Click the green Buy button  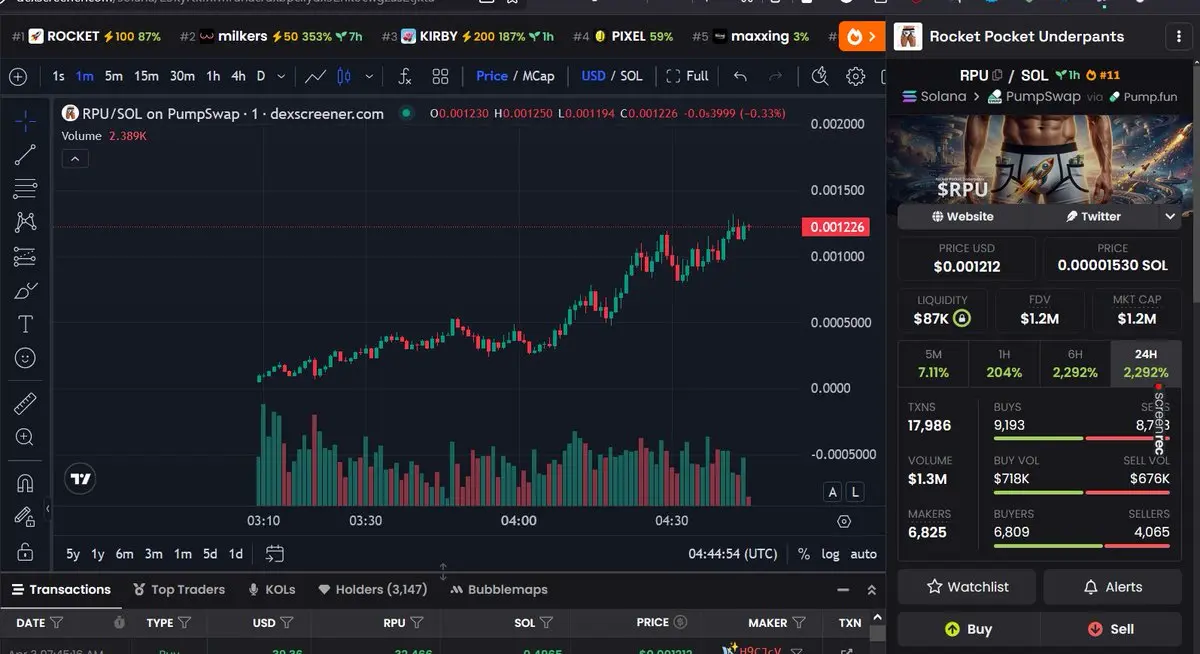[x=968, y=629]
